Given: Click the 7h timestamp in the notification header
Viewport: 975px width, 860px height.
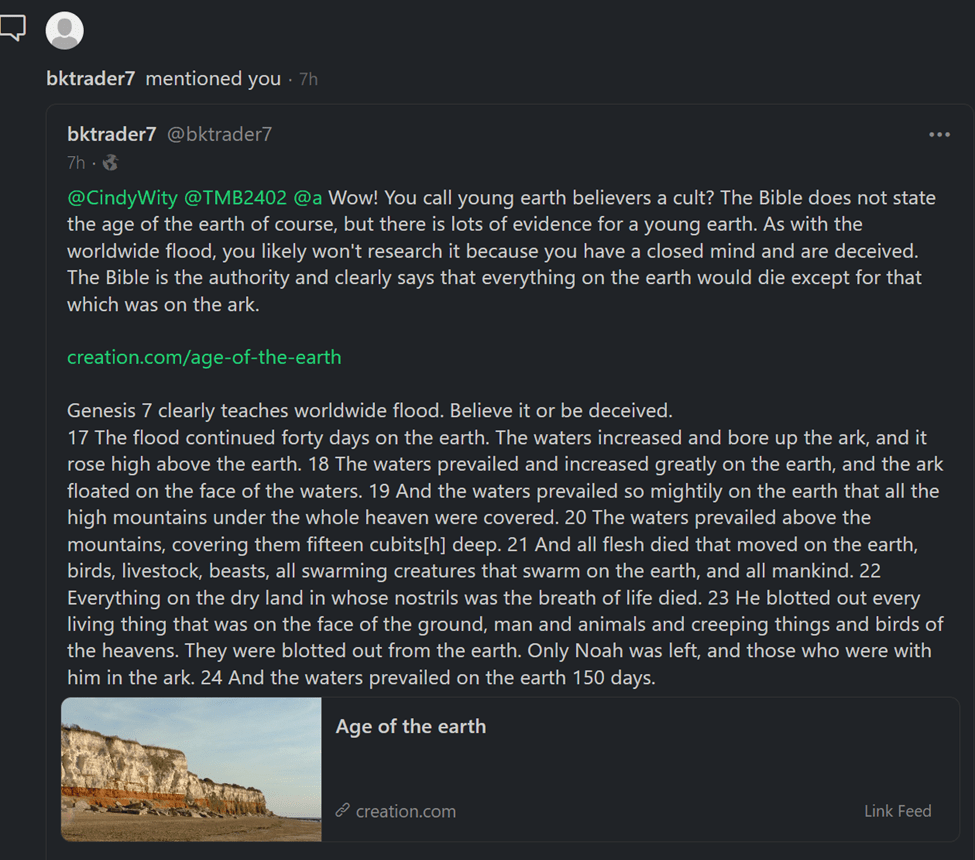Looking at the screenshot, I should click(x=308, y=79).
